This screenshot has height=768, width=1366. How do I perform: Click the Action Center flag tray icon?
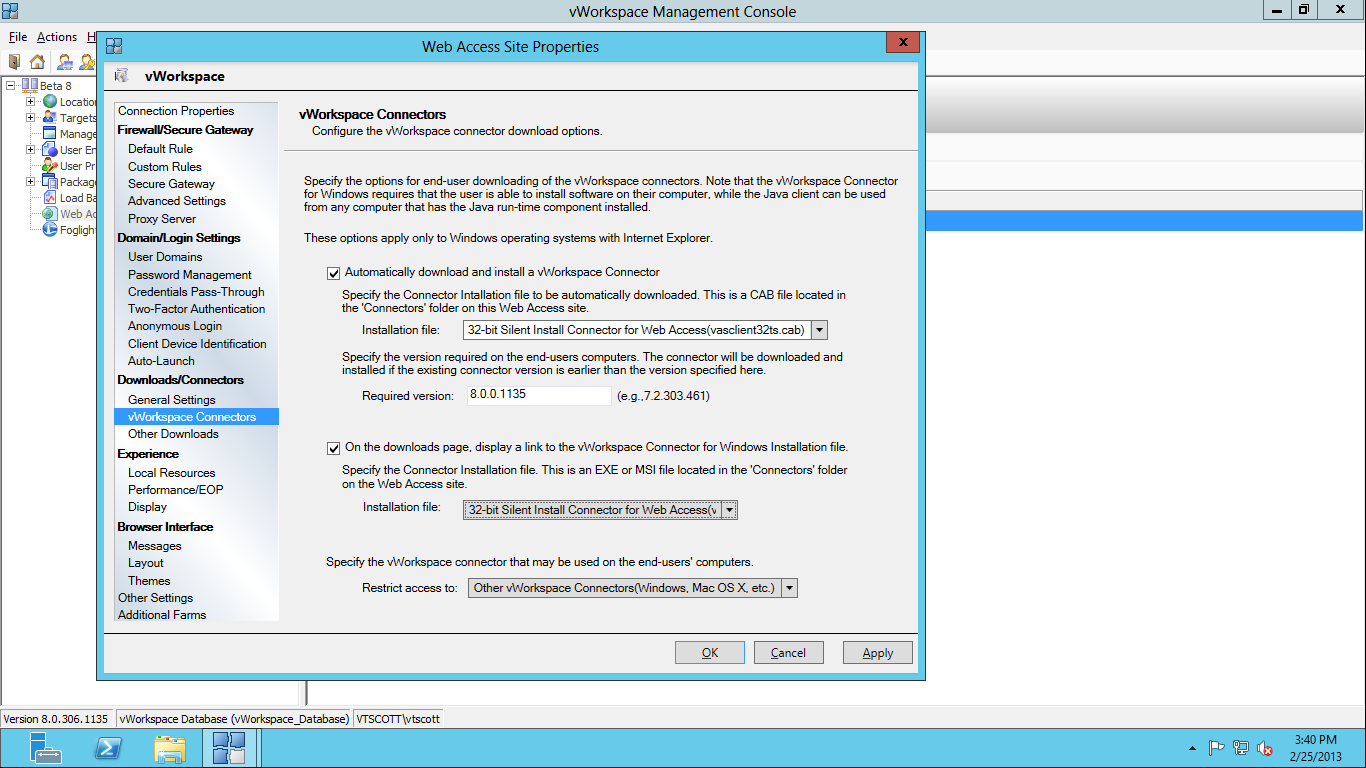(x=1216, y=747)
